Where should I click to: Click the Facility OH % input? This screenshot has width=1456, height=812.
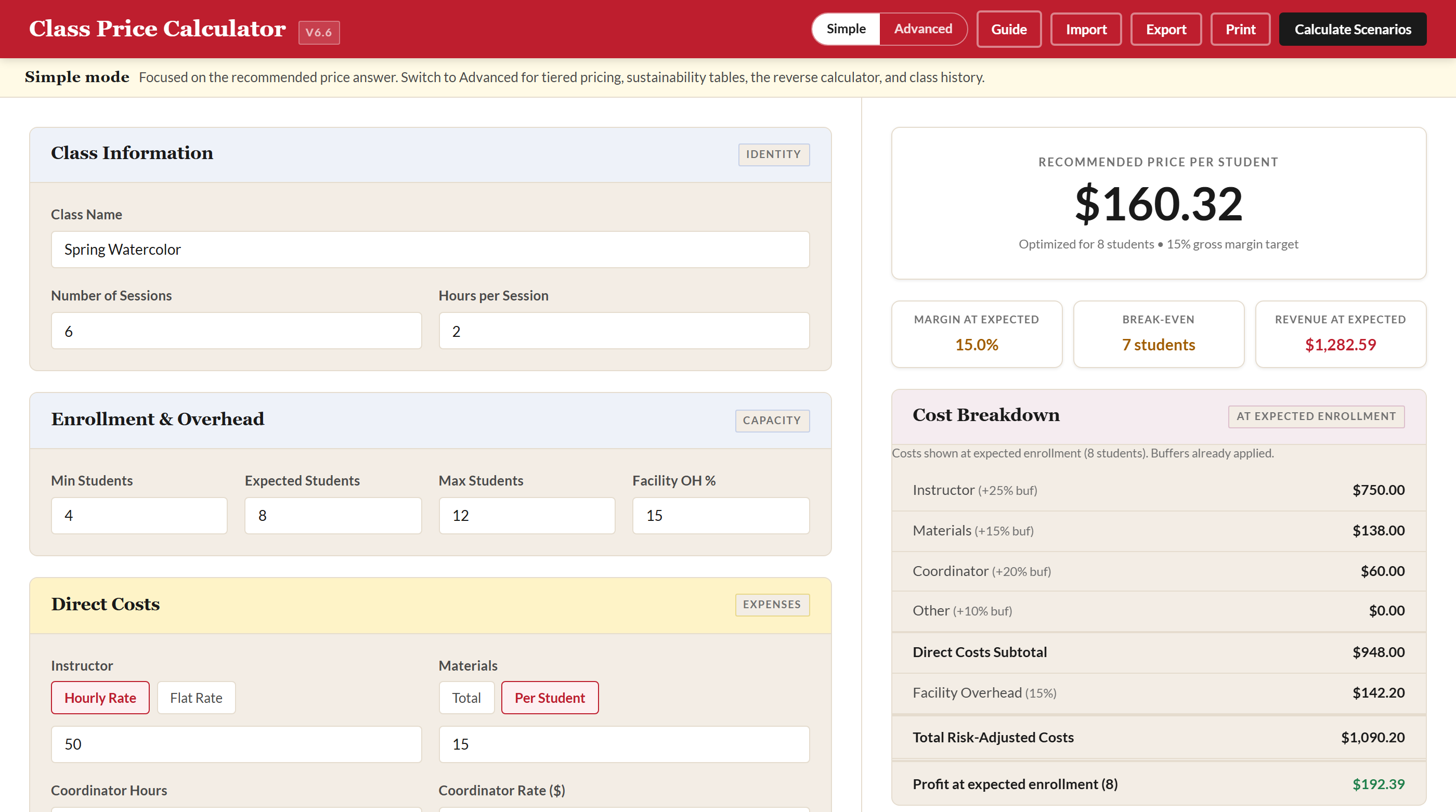pyautogui.click(x=721, y=515)
